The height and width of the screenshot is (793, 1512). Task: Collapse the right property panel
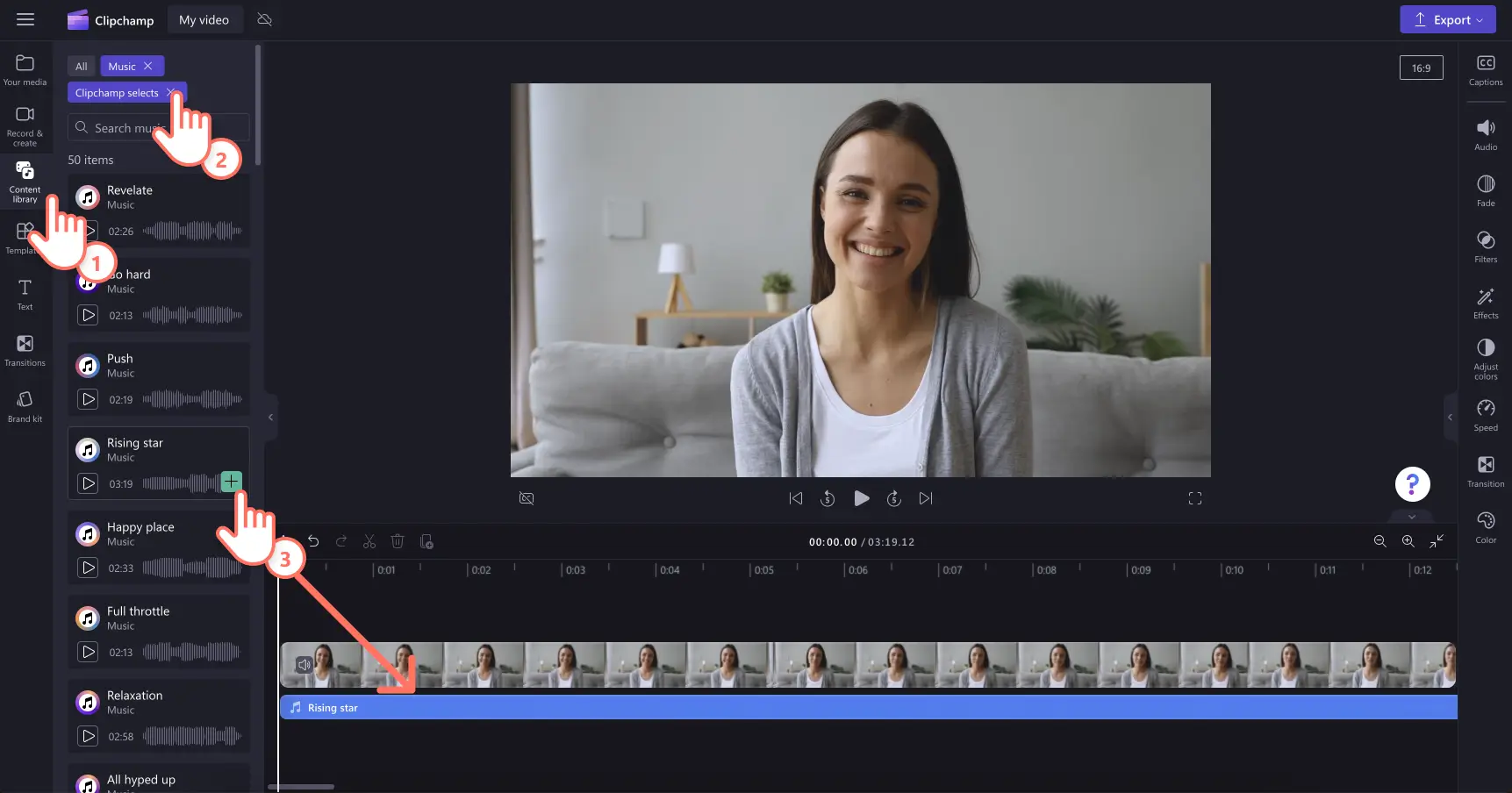click(1450, 418)
